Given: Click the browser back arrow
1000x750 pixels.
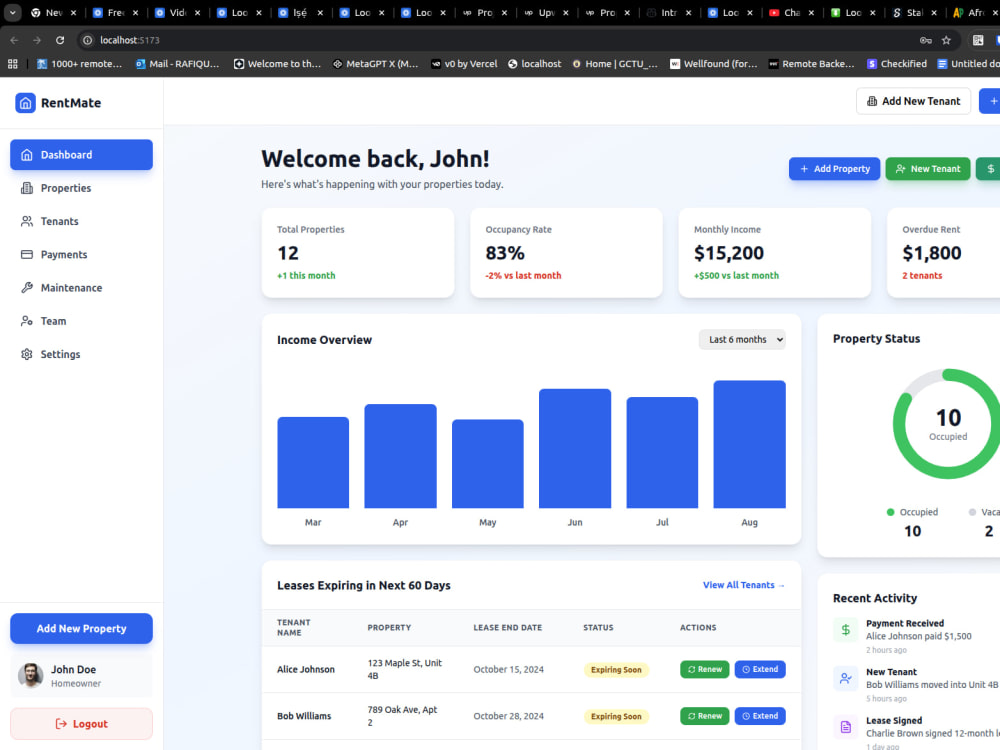Looking at the screenshot, I should coord(14,40).
